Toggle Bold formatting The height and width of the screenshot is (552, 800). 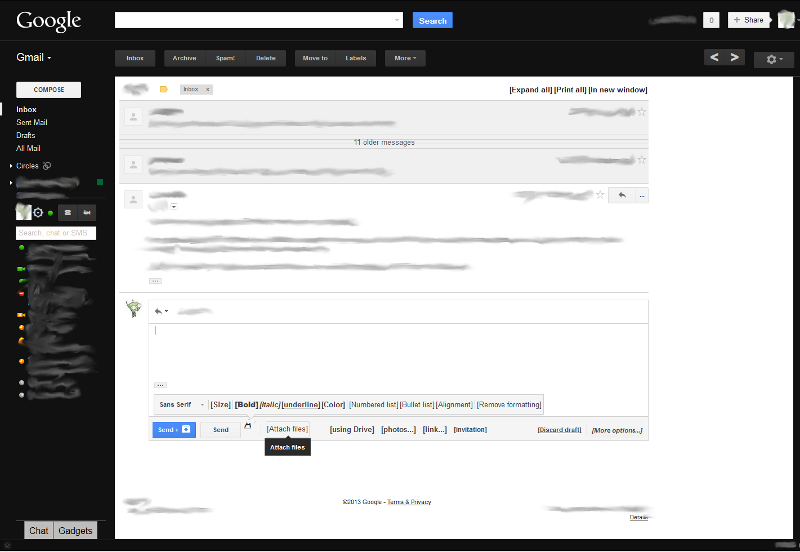pos(246,405)
